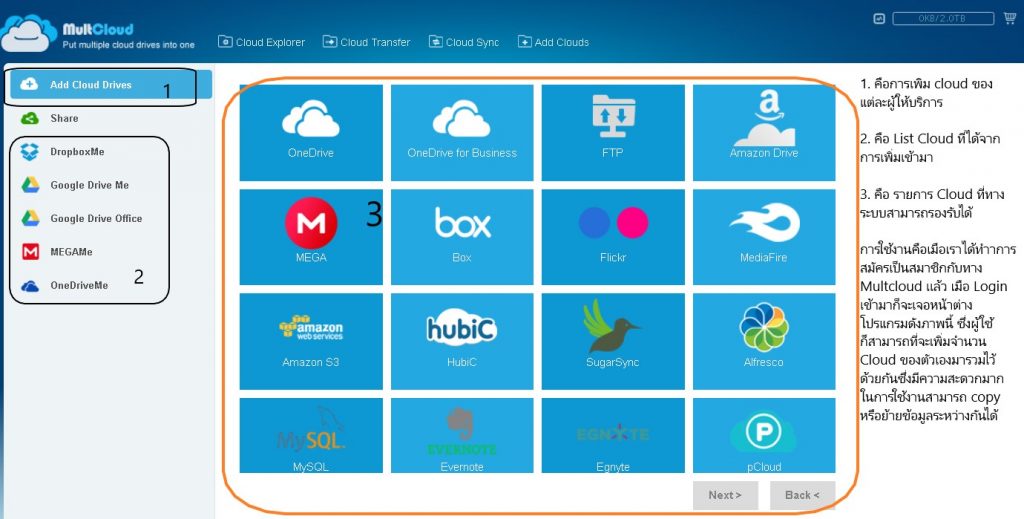Pick the Box cloud tile

click(462, 237)
